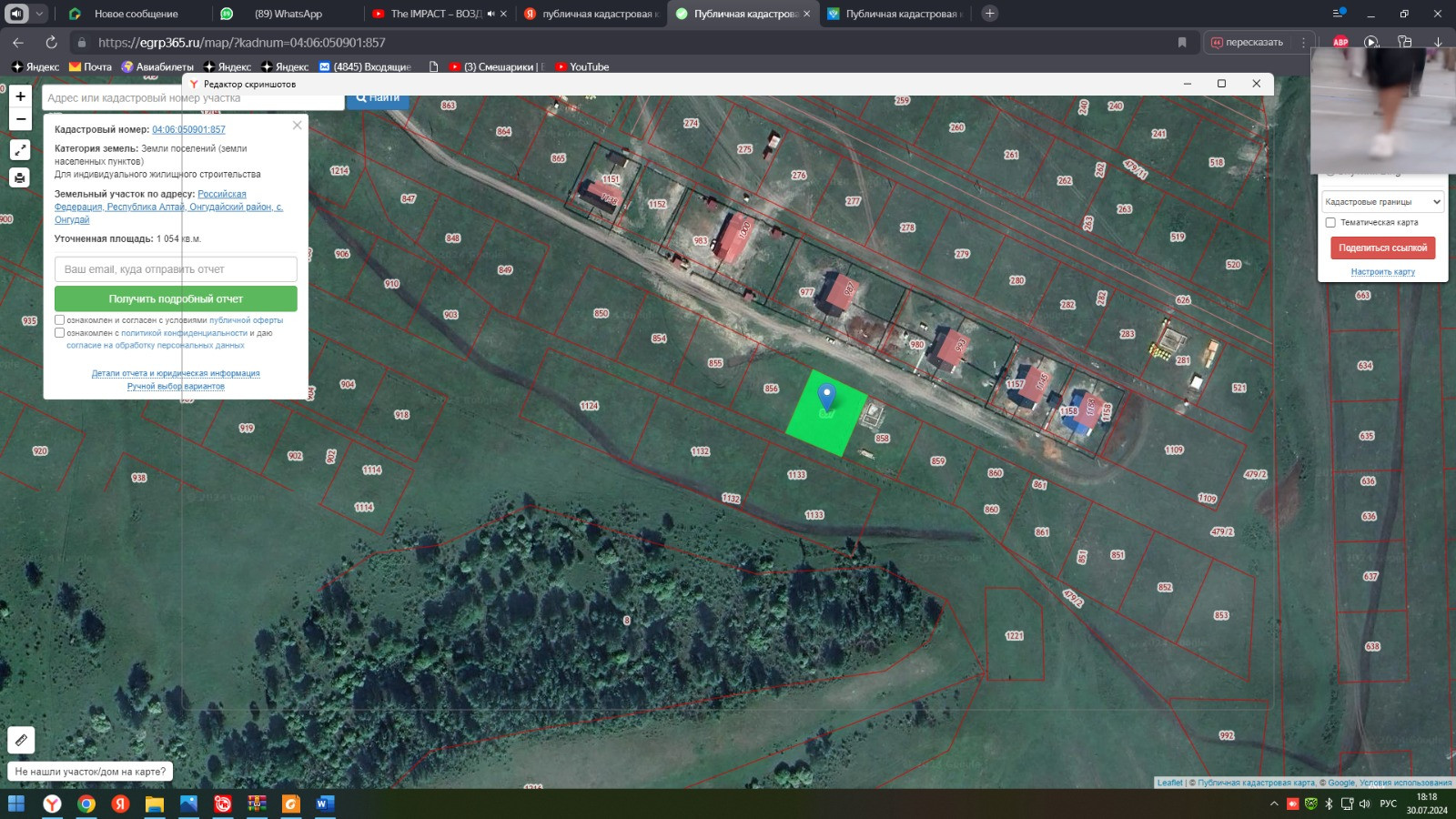Zoom out on the map
The height and width of the screenshot is (819, 1456).
(20, 119)
